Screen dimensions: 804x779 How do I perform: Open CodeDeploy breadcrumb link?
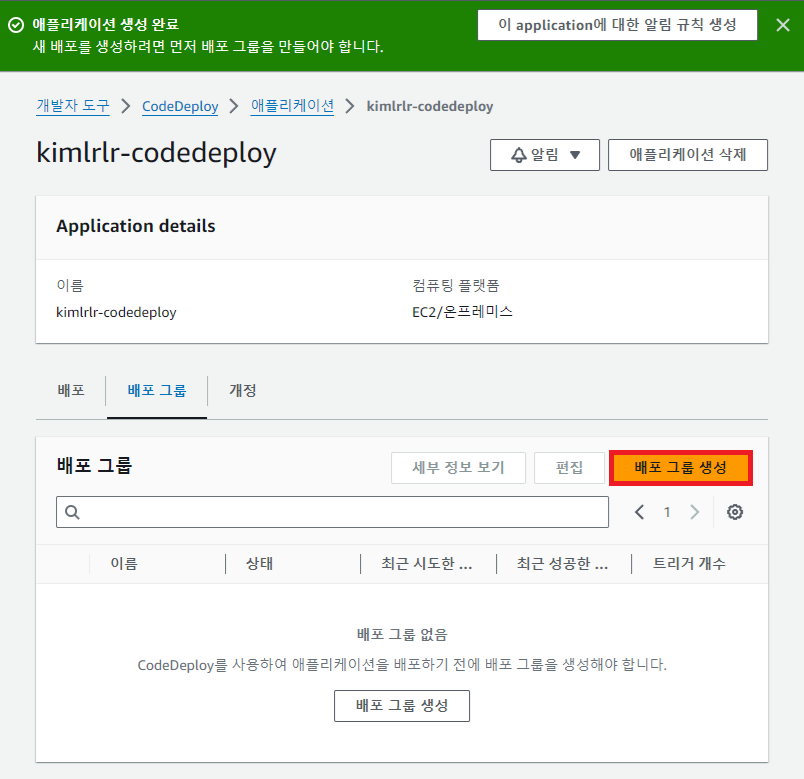coord(180,106)
